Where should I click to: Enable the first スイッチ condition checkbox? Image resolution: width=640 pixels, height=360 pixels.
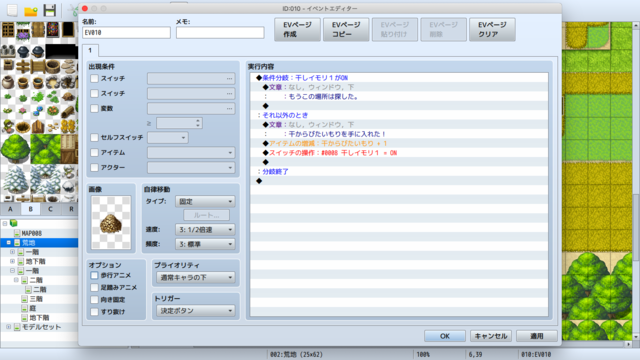(x=94, y=78)
